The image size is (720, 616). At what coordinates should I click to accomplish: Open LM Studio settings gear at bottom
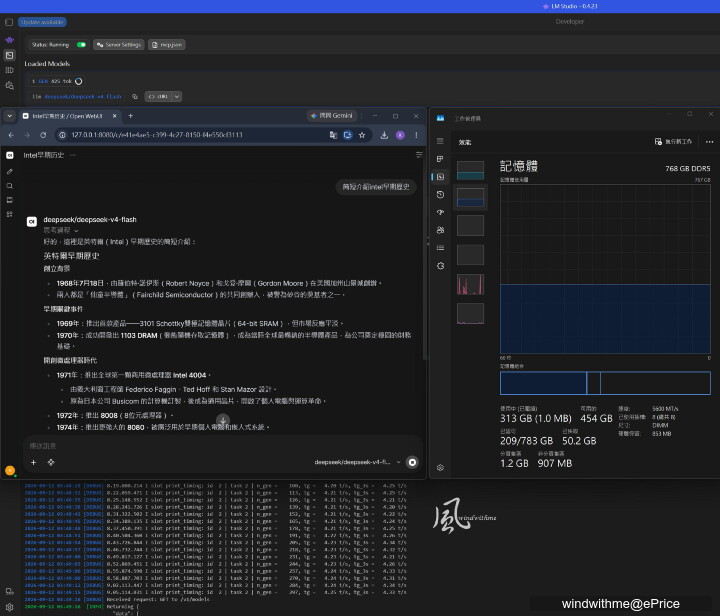tap(9, 607)
